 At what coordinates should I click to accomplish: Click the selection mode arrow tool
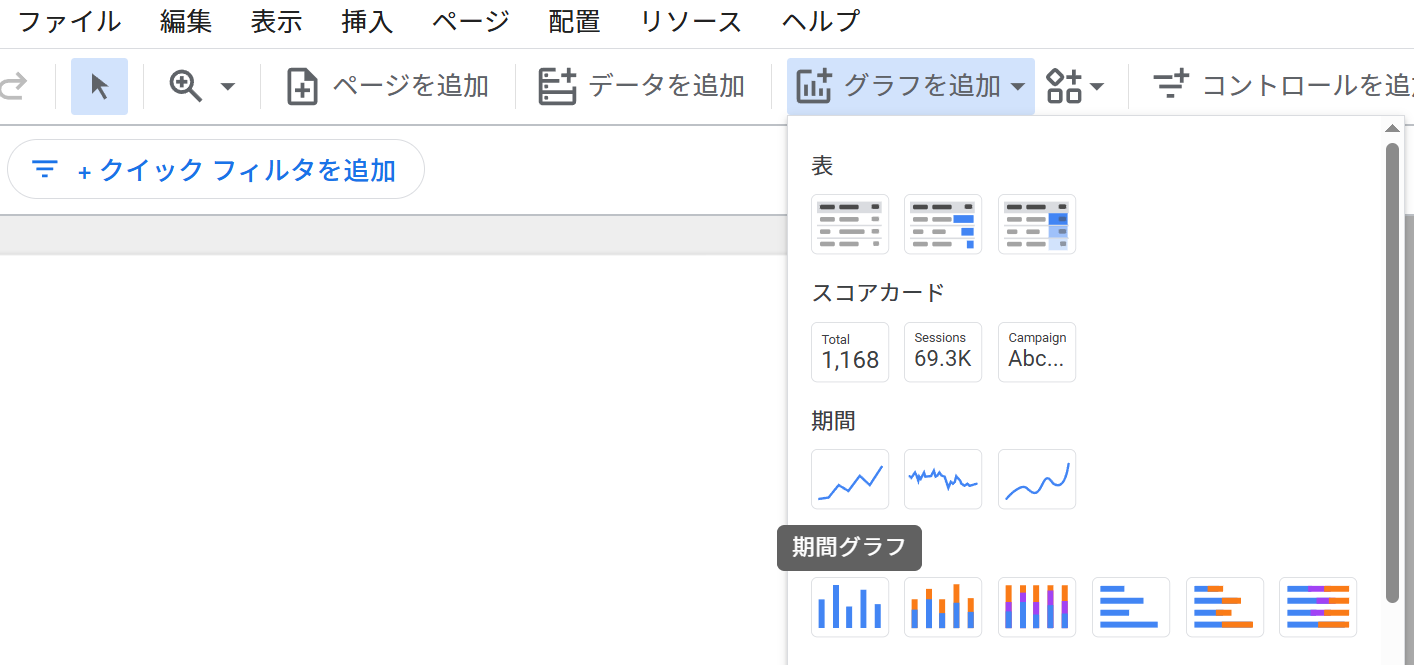click(99, 87)
